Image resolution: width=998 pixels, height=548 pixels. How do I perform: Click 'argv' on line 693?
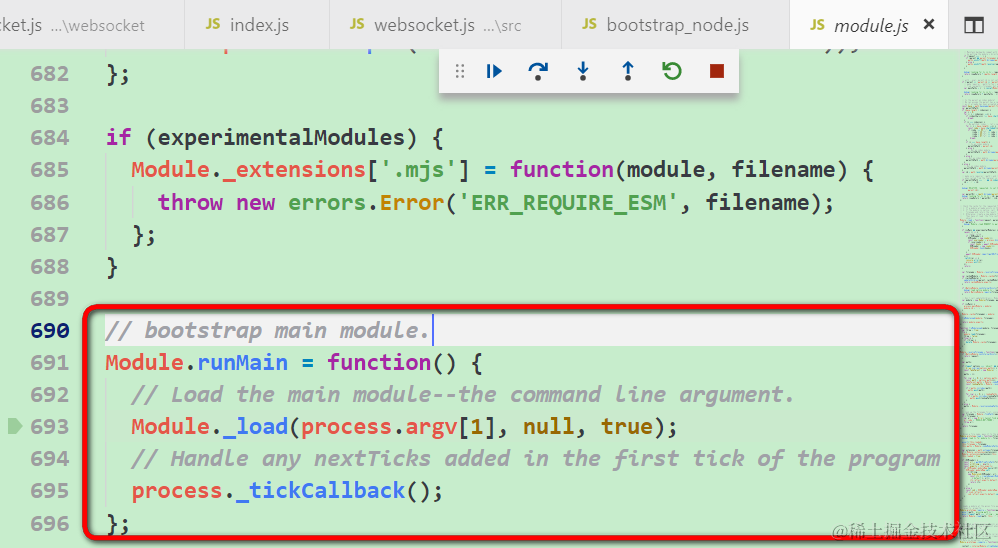pos(431,426)
